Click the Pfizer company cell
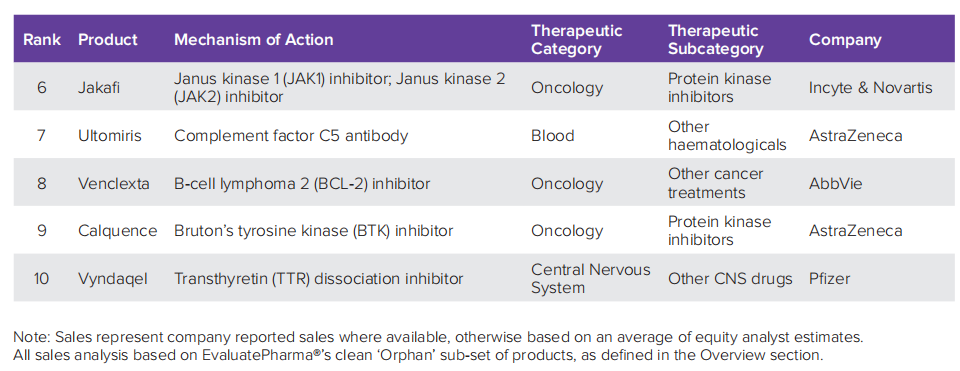 click(x=830, y=279)
